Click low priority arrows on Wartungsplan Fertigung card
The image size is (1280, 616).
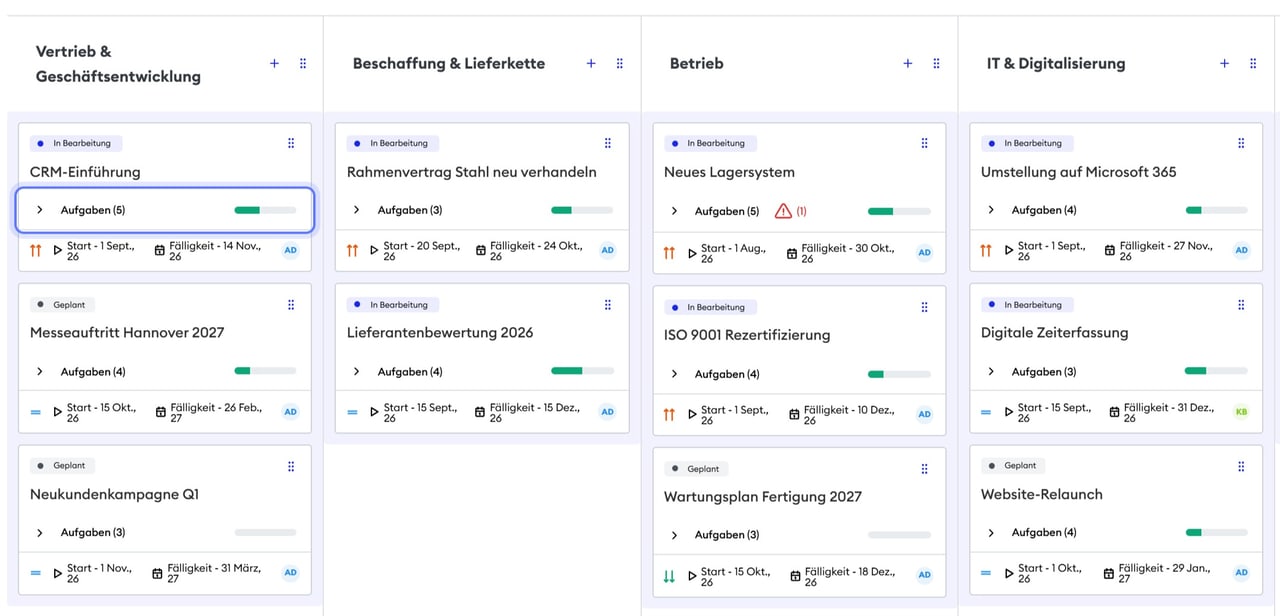pyautogui.click(x=669, y=577)
